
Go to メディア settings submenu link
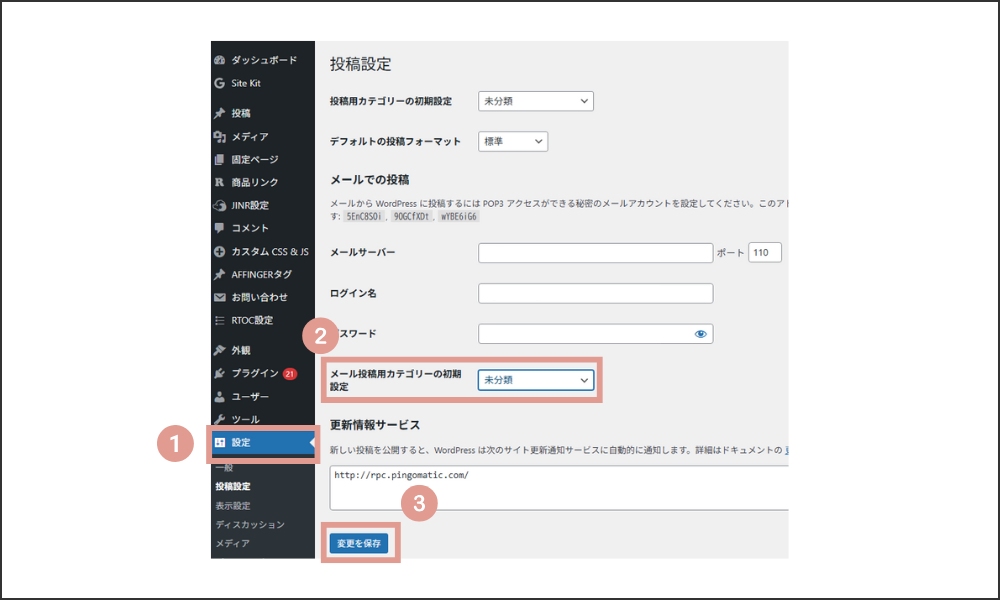tap(232, 543)
